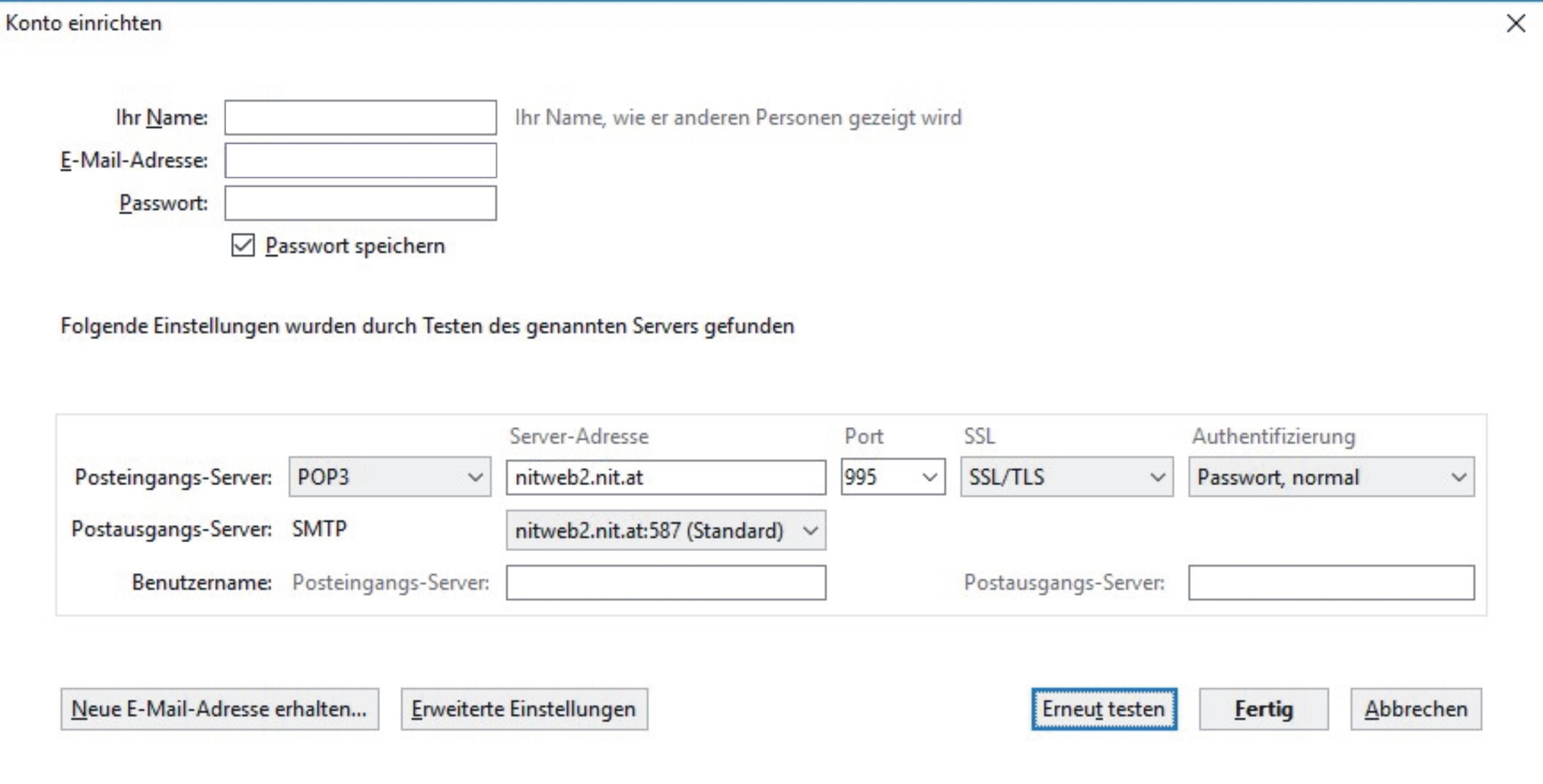Viewport: 1543px width, 784px height.
Task: Open the SSL/TLS security dropdown
Action: [x=1066, y=477]
